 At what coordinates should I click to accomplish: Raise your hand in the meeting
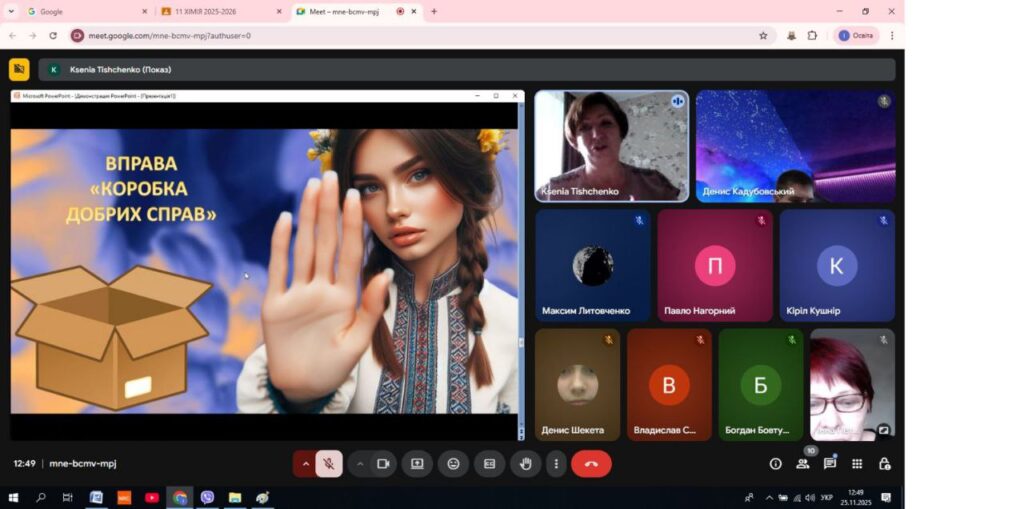tap(525, 464)
